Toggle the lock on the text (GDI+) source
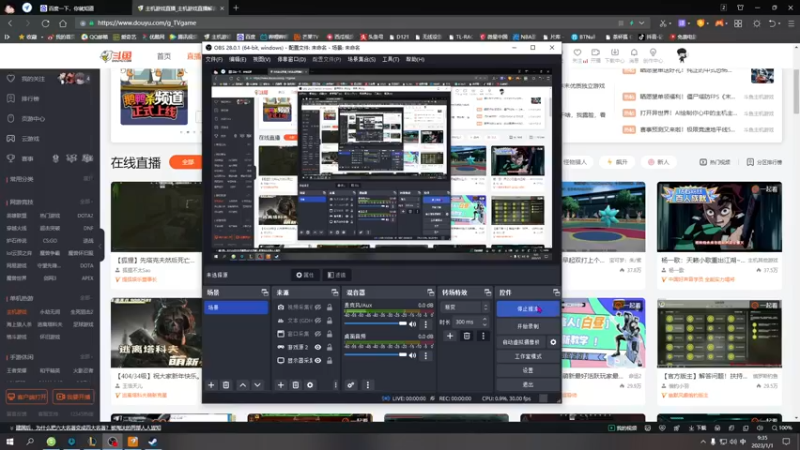800x450 pixels. point(330,320)
